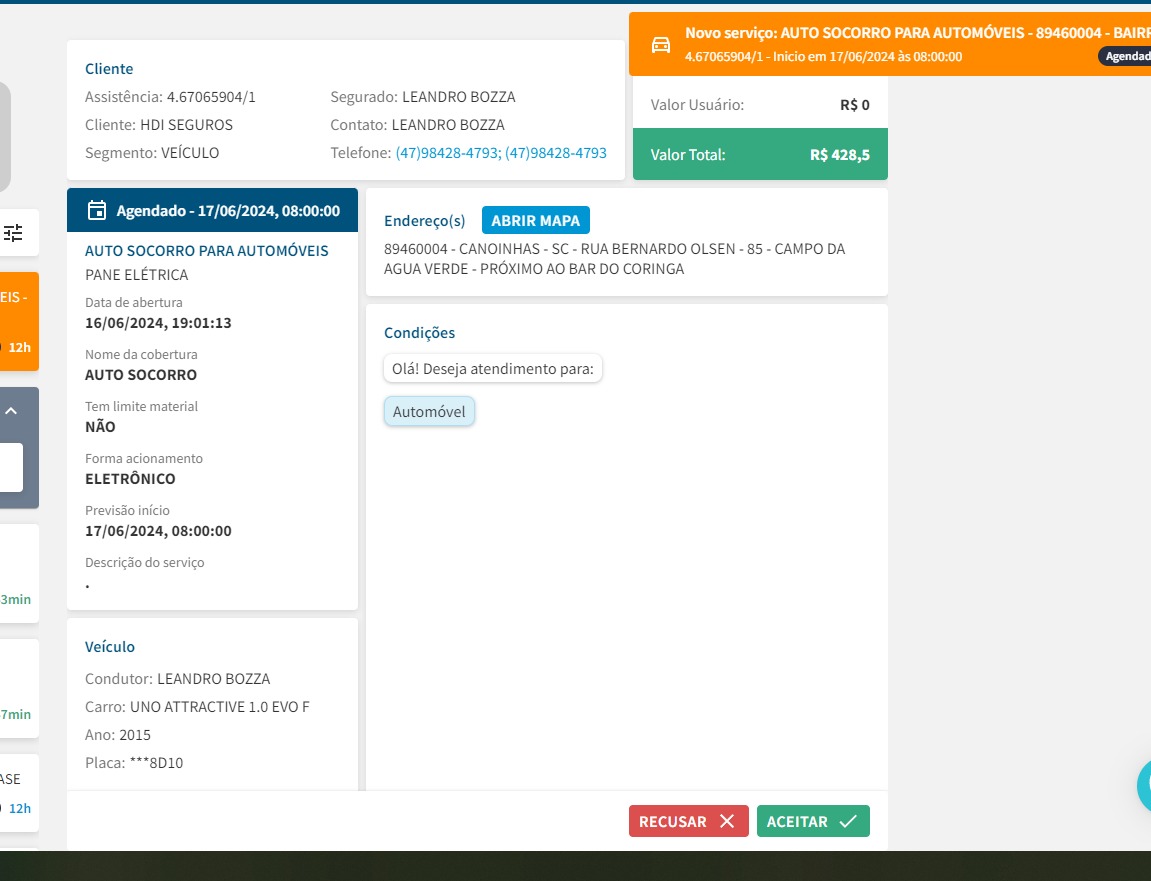Screen dimensions: 1151x881
Task: Click the ABRIR MAPA button
Action: (x=536, y=220)
